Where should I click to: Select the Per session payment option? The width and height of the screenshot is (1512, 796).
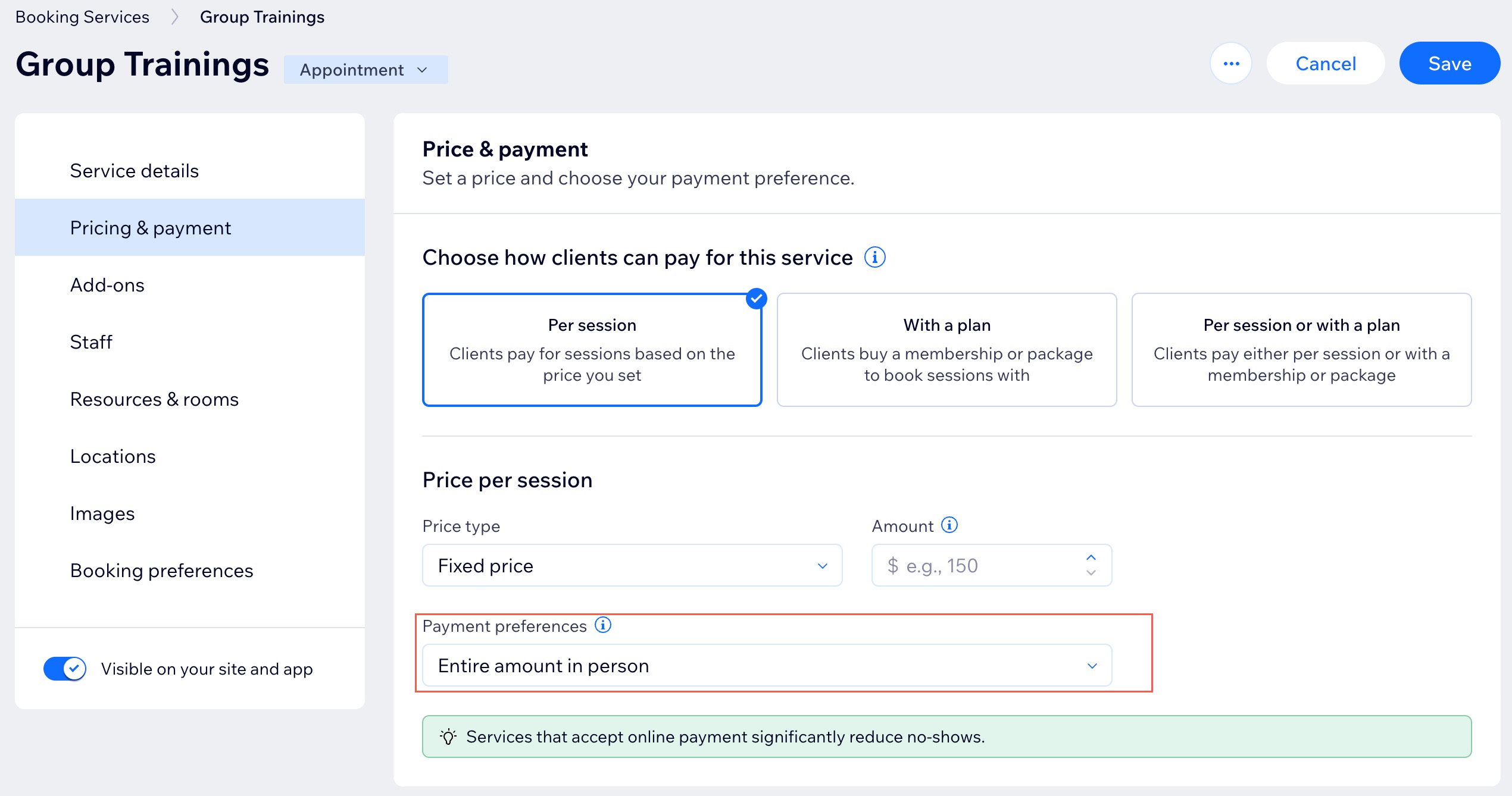pos(592,350)
